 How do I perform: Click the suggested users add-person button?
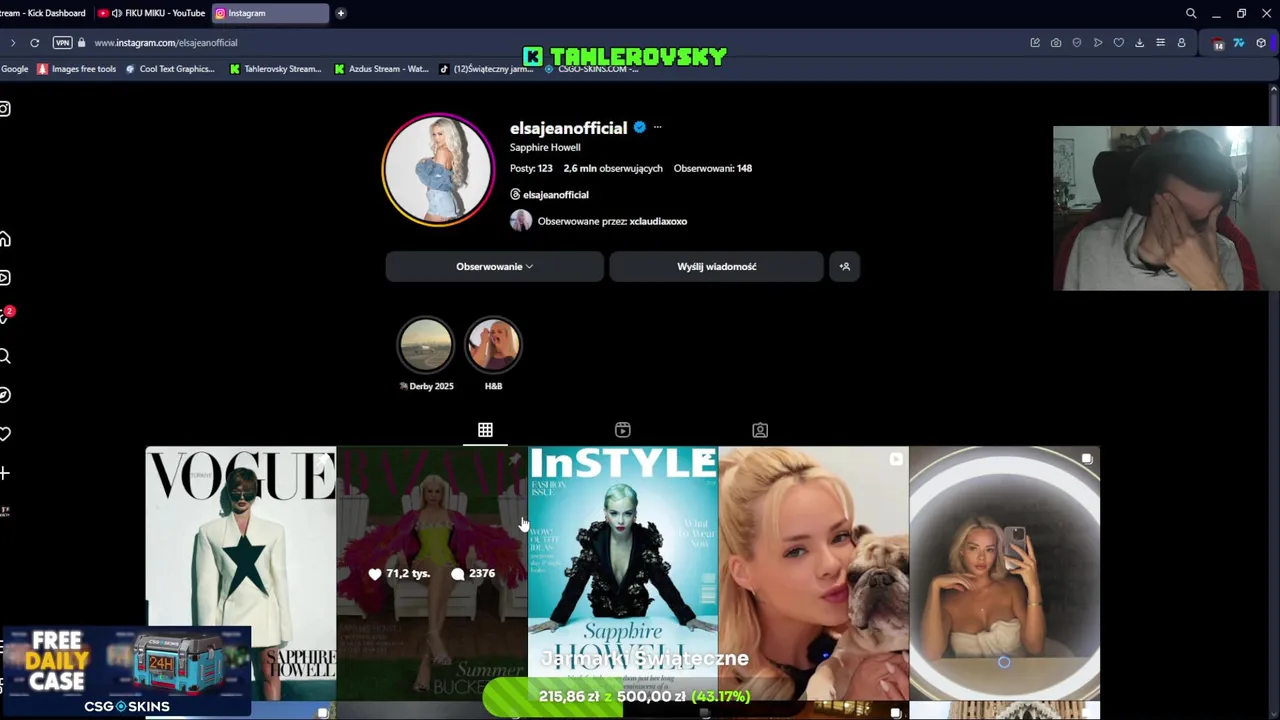pyautogui.click(x=845, y=266)
